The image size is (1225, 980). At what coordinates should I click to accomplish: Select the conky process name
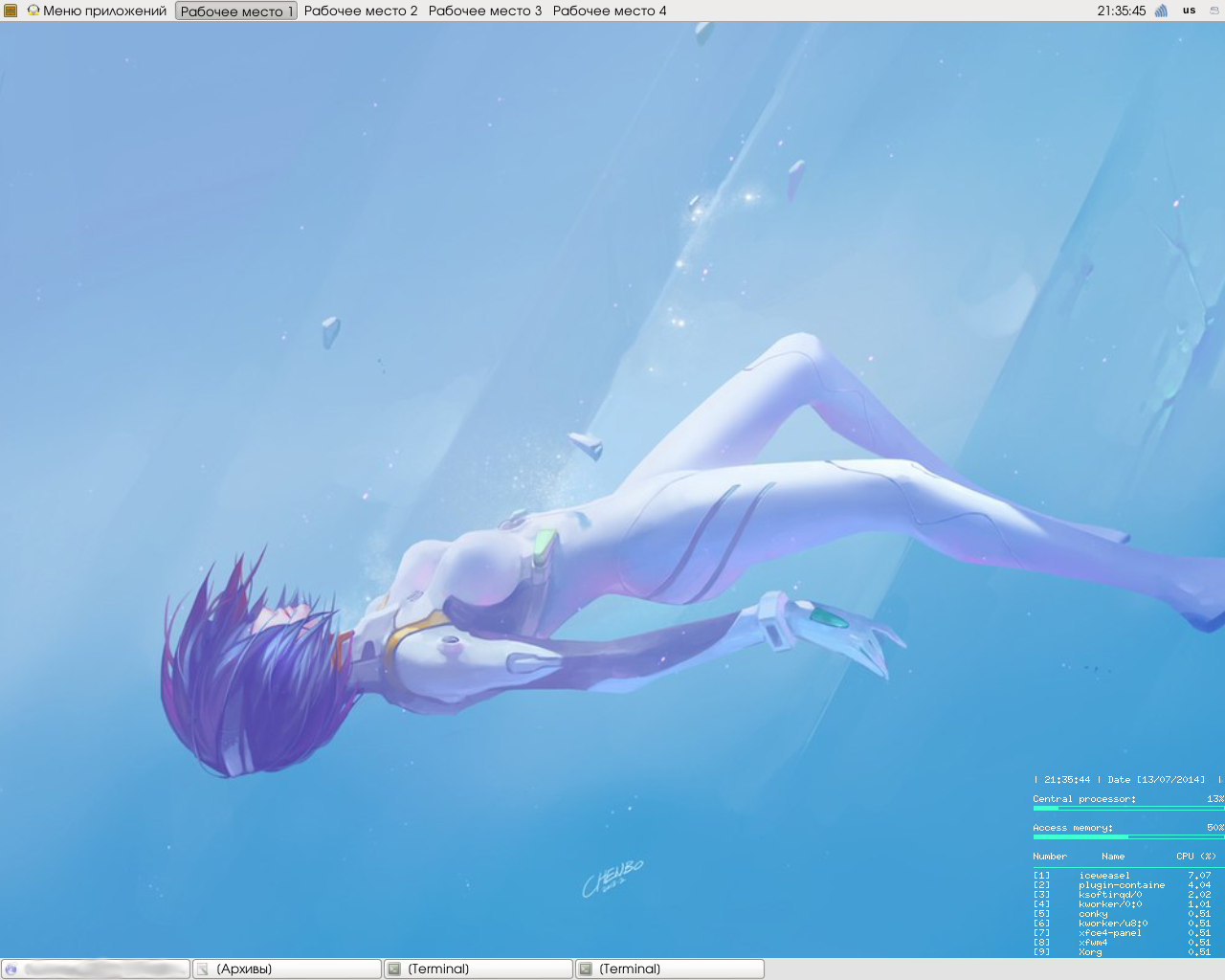coord(1093,914)
